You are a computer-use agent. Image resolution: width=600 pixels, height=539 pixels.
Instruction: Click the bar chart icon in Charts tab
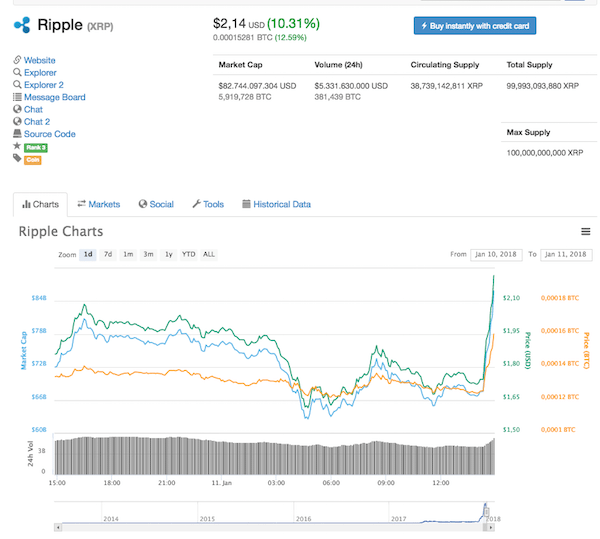[x=26, y=204]
